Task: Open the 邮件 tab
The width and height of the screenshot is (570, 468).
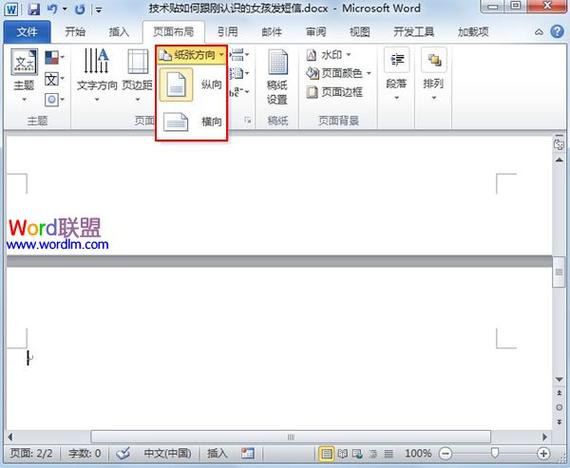Action: point(272,32)
